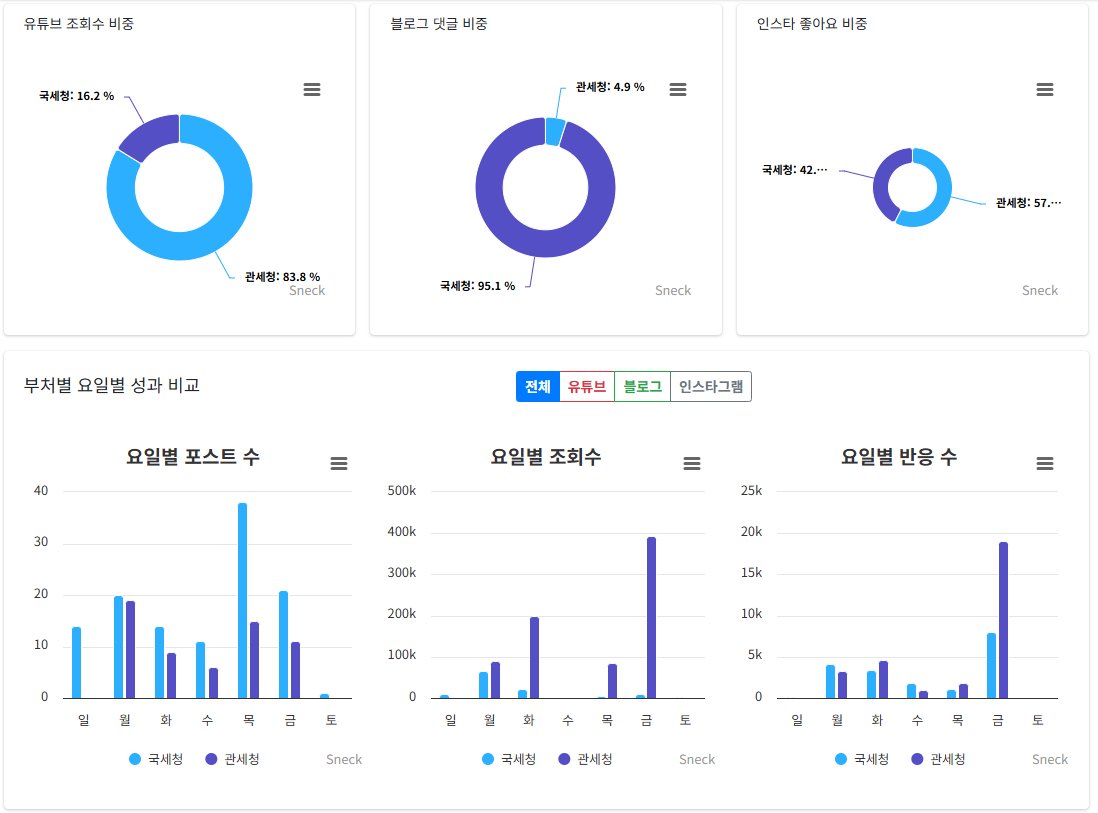The width and height of the screenshot is (1098, 813).
Task: Open the export menu on 유튜브 조회수 비중 chart
Action: (311, 89)
